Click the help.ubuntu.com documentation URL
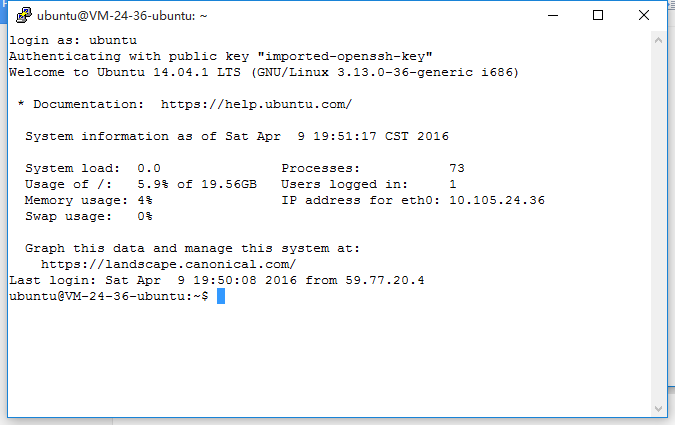This screenshot has width=675, height=425. pyautogui.click(x=256, y=104)
